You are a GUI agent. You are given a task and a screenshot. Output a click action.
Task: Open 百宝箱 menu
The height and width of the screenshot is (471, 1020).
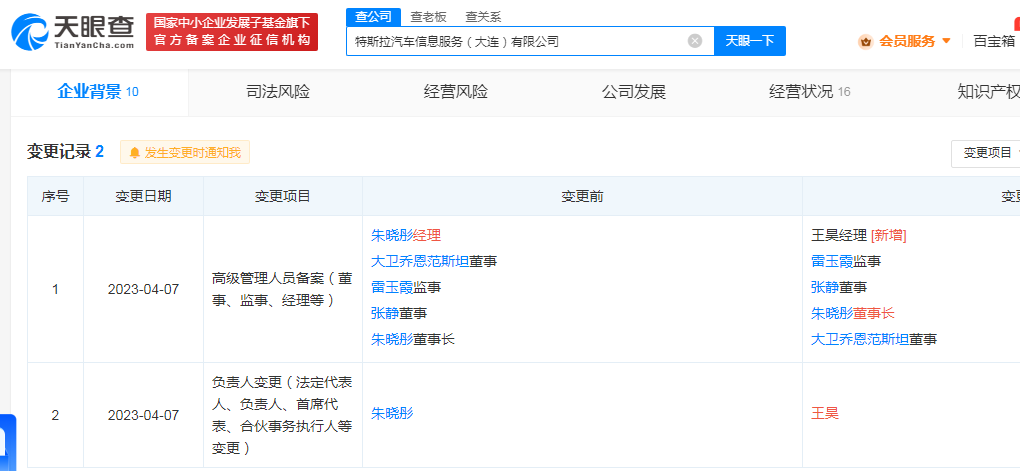(994, 41)
